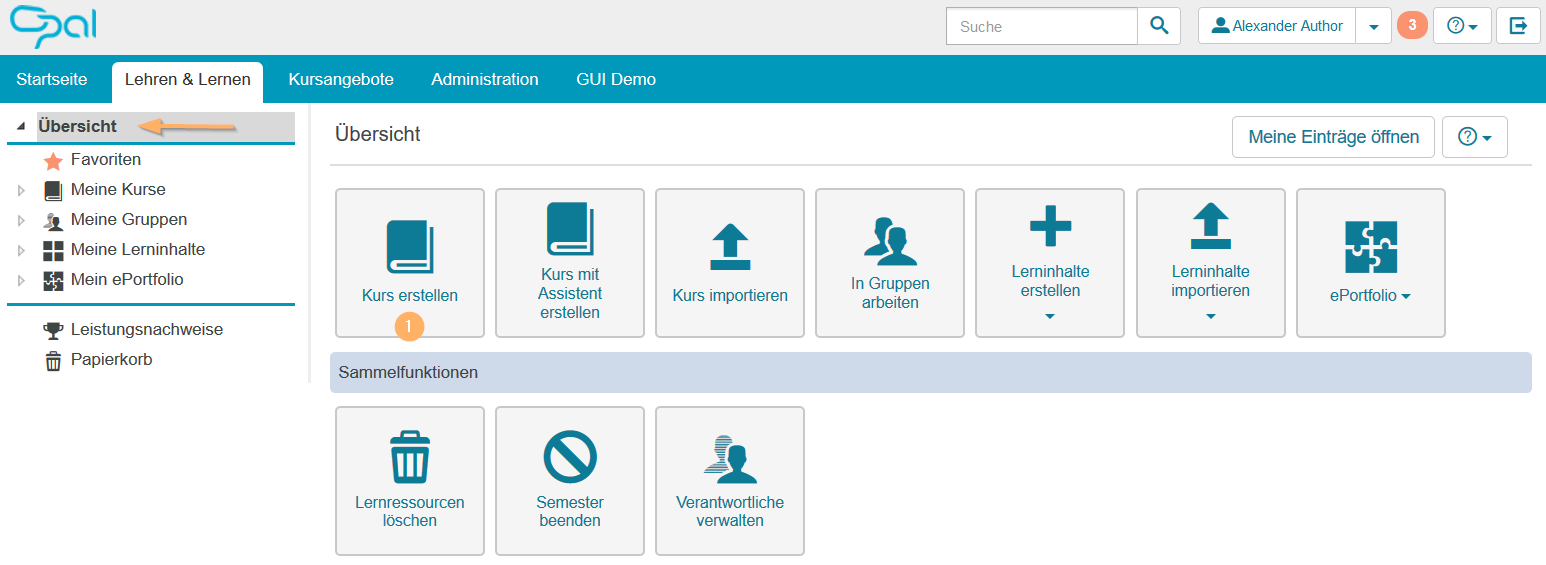Click the Meine Einträge öffnen button

tap(1333, 137)
